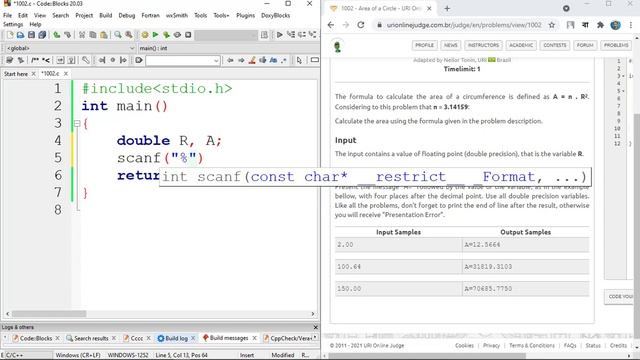
Task: Click the PROBLEMS button
Action: pos(616,45)
